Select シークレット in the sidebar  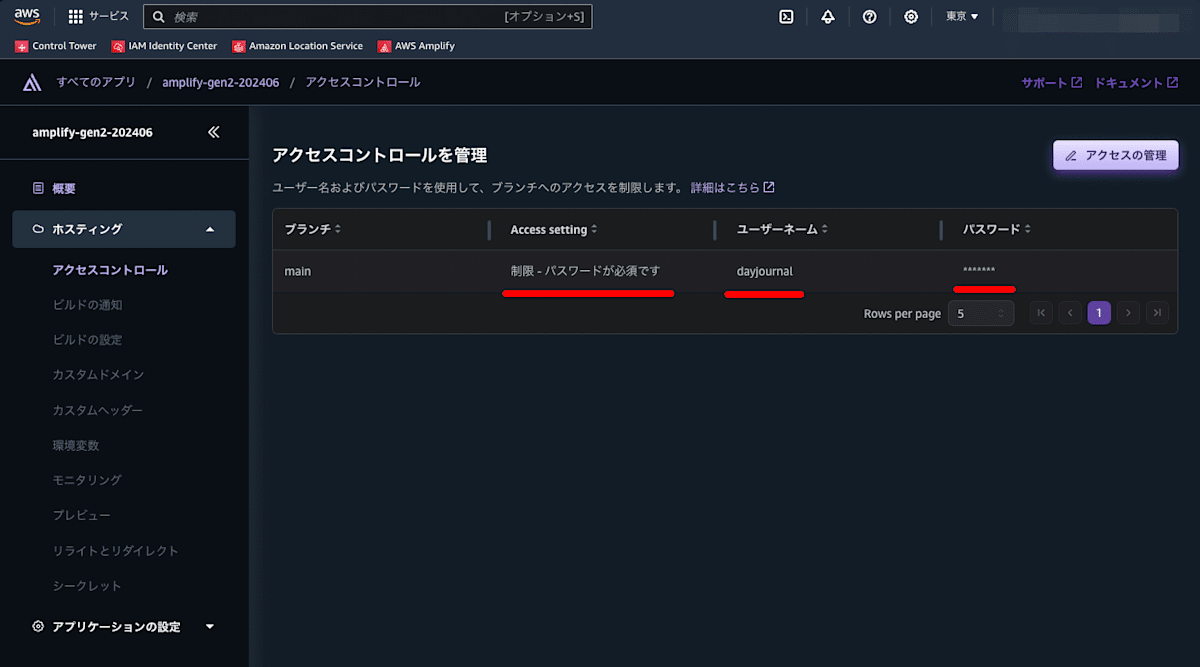click(x=87, y=586)
